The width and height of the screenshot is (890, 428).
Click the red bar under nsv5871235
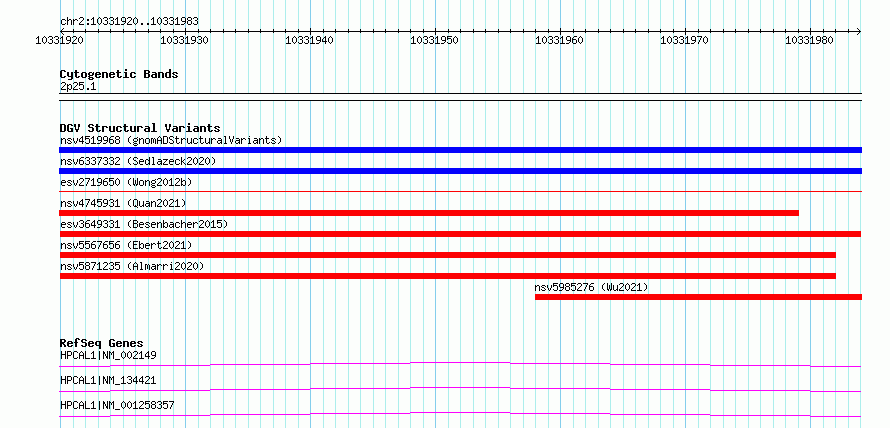pyautogui.click(x=448, y=276)
